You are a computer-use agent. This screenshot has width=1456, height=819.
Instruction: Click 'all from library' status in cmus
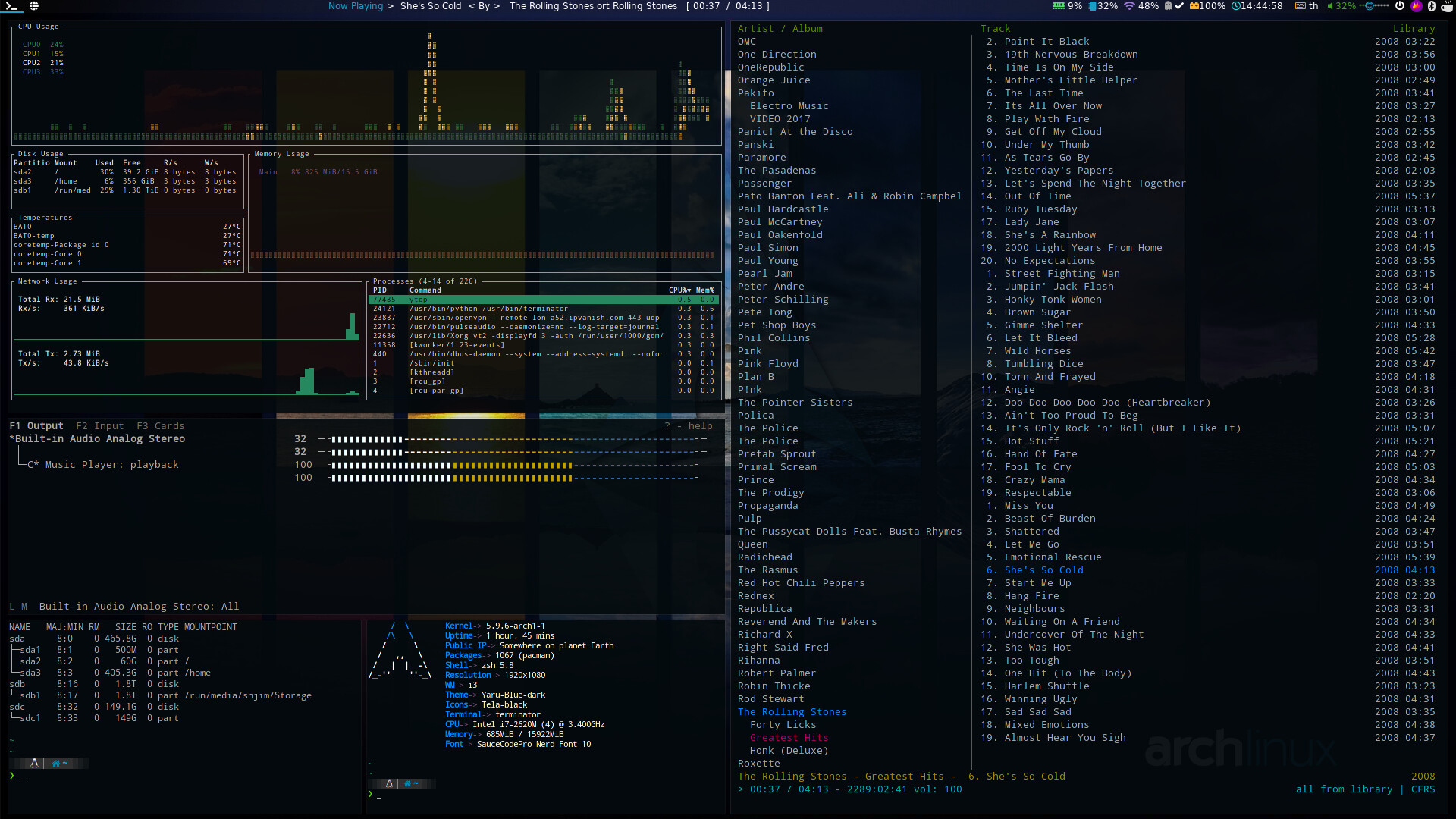[x=1345, y=789]
